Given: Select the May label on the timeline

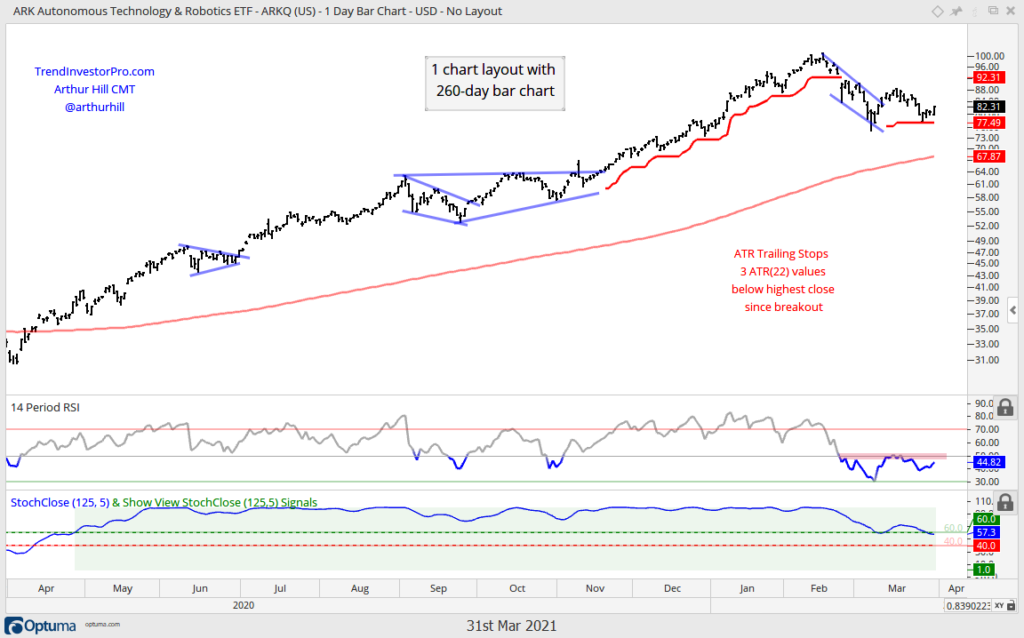Looking at the screenshot, I should [x=121, y=588].
